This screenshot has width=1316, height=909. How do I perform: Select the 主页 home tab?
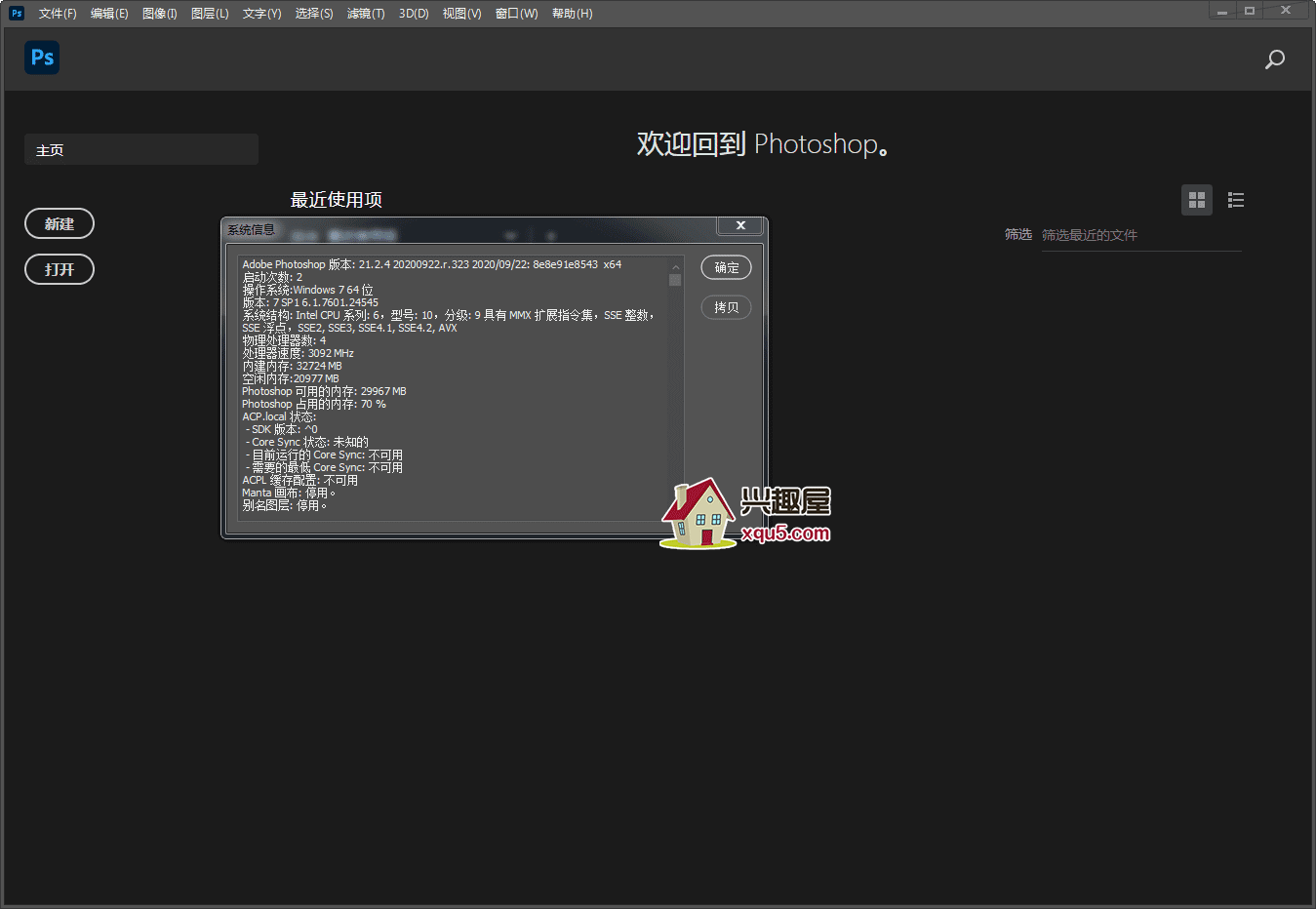[141, 149]
